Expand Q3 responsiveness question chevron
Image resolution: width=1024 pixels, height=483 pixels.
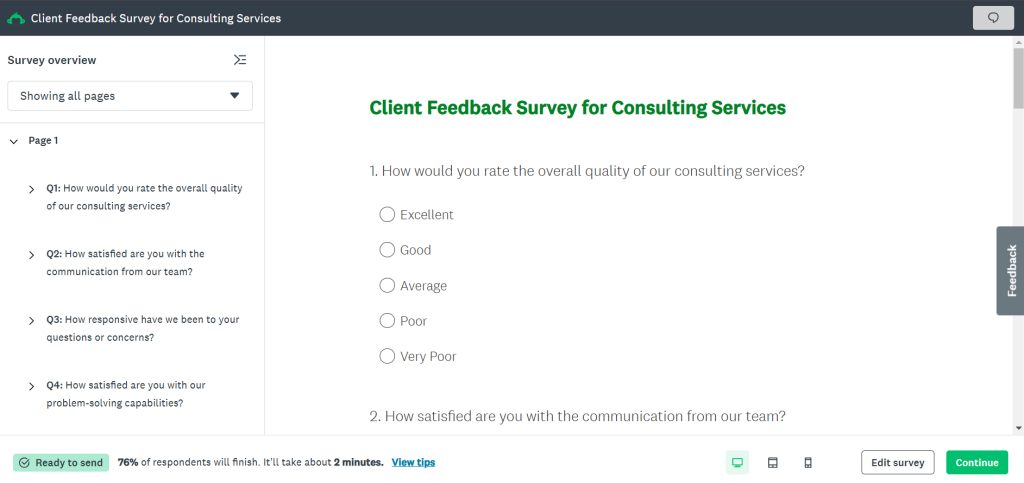pyautogui.click(x=32, y=321)
